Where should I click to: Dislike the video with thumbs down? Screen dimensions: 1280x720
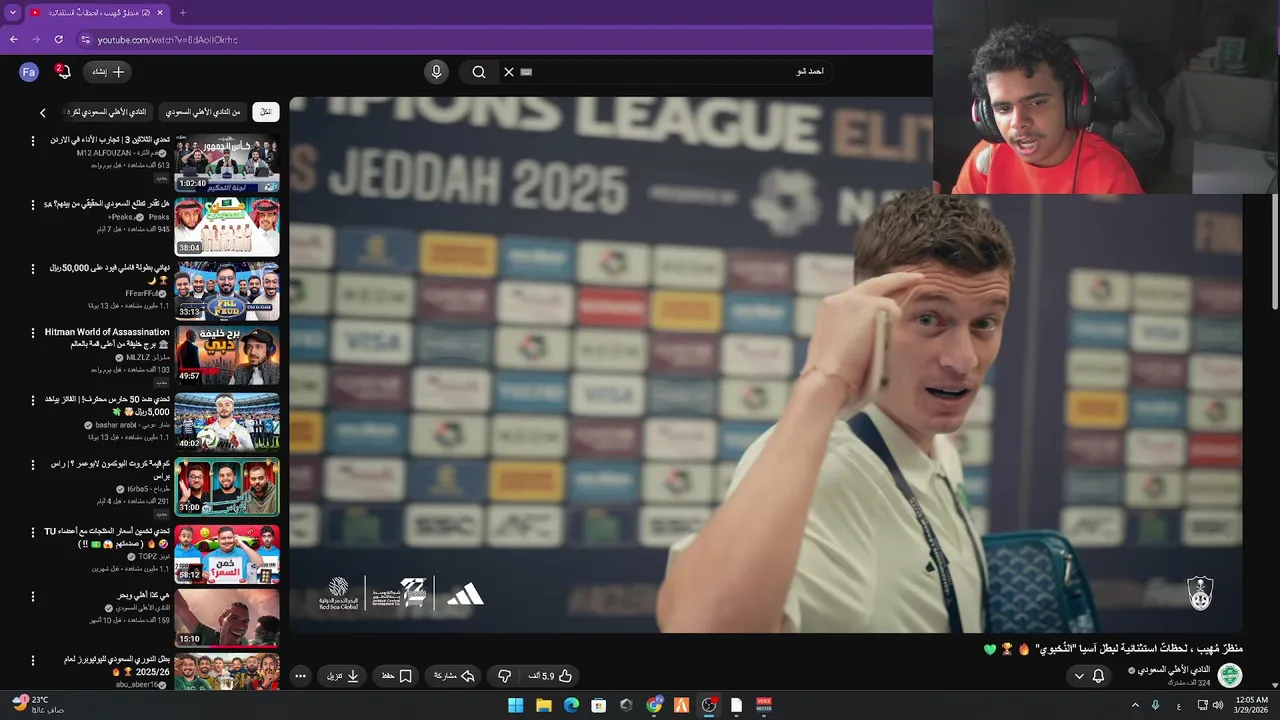(x=504, y=676)
